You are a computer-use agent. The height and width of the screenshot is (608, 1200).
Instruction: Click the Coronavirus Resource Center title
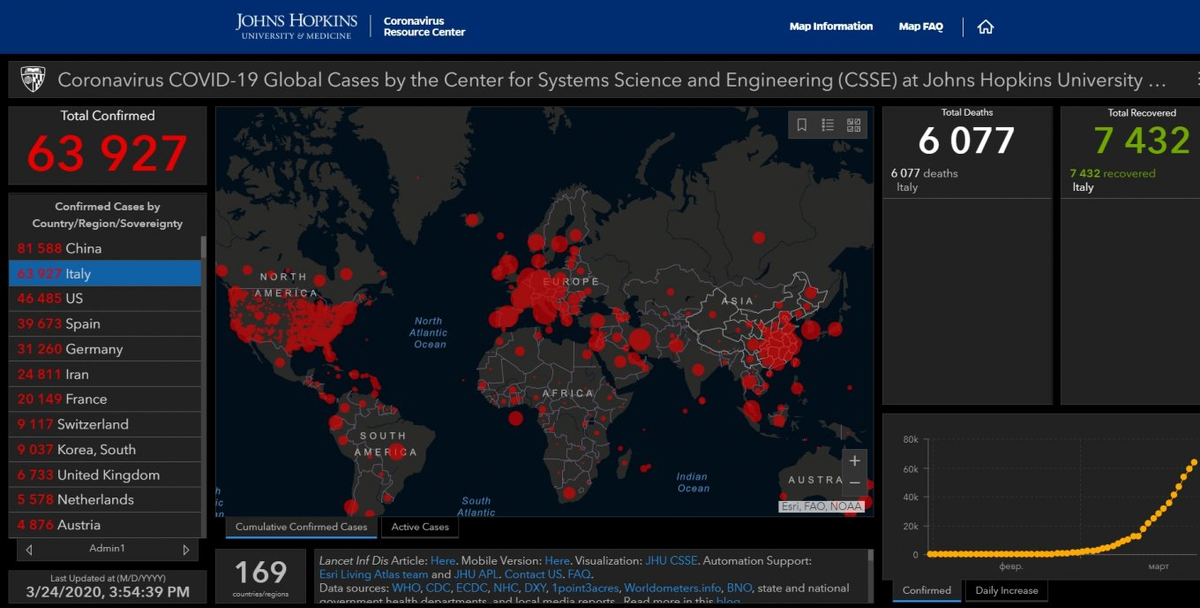point(424,27)
